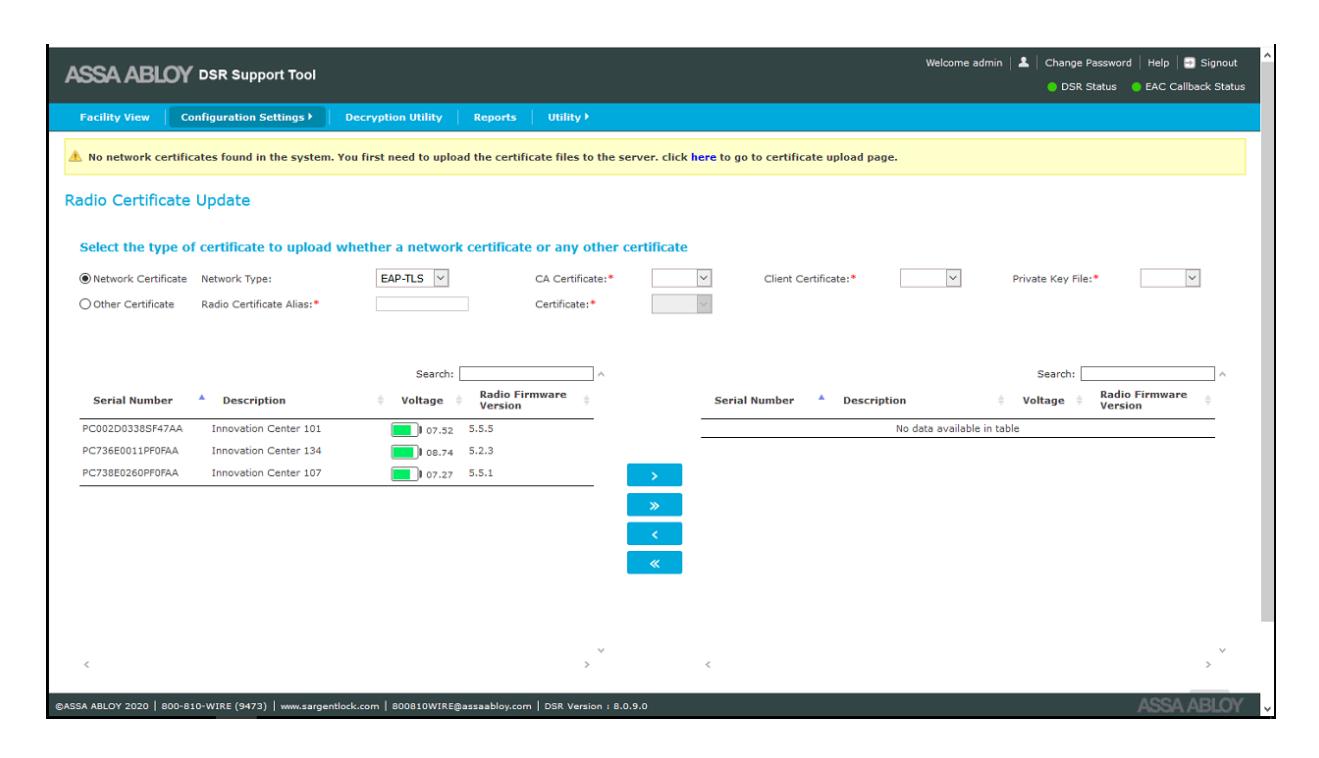Click the page scrollbar down arrow
Screen dimensions: 1319x758
[1269, 709]
